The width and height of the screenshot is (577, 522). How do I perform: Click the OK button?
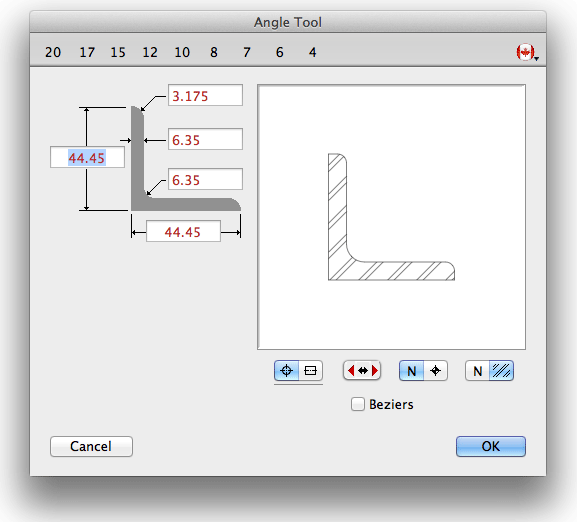click(491, 446)
